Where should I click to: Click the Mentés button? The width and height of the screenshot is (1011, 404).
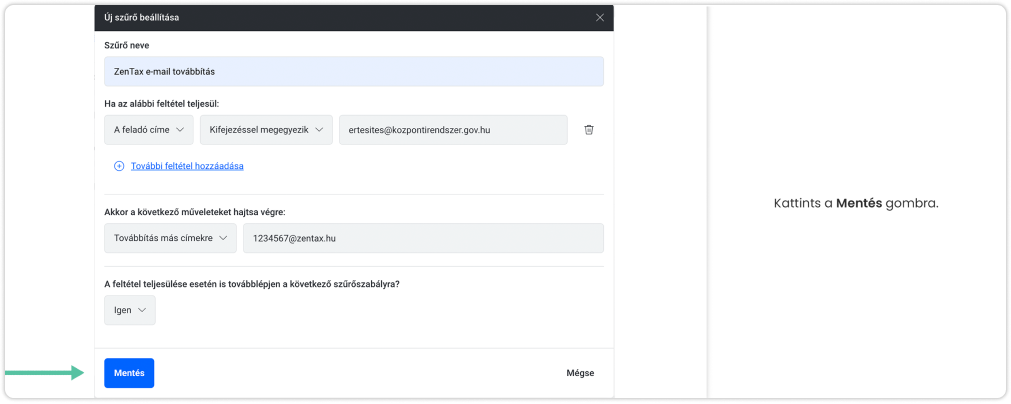pos(129,373)
